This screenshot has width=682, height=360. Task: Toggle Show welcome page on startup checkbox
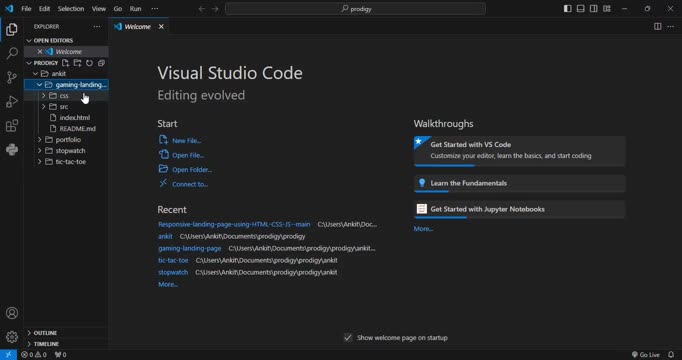348,338
